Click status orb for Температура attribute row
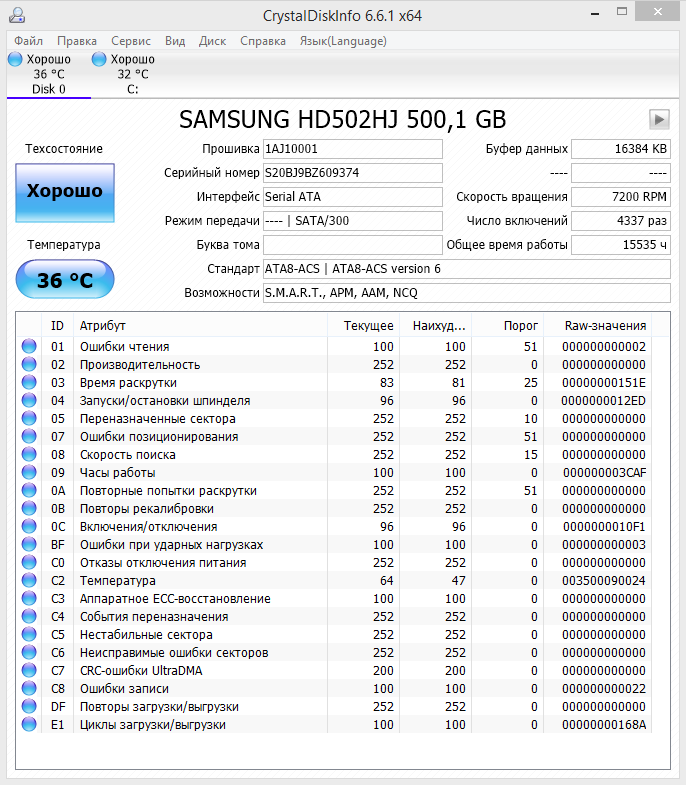Screen dimensions: 686x785 (x=29, y=581)
